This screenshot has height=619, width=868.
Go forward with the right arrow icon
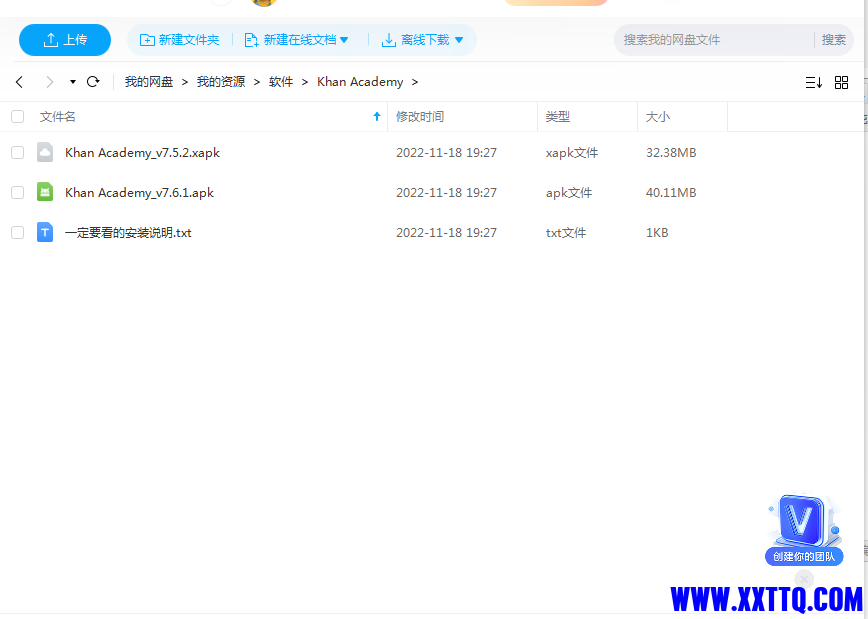click(x=50, y=82)
